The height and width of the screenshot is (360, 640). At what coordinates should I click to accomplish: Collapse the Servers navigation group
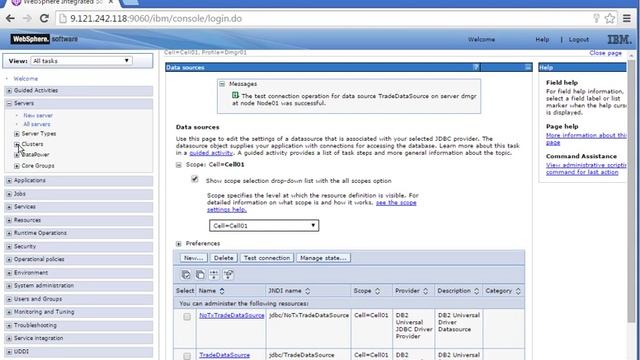[x=9, y=104]
